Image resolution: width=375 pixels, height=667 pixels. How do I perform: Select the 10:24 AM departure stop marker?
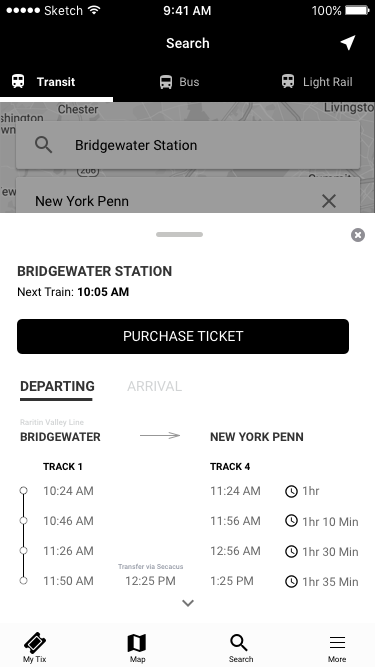(x=23, y=490)
